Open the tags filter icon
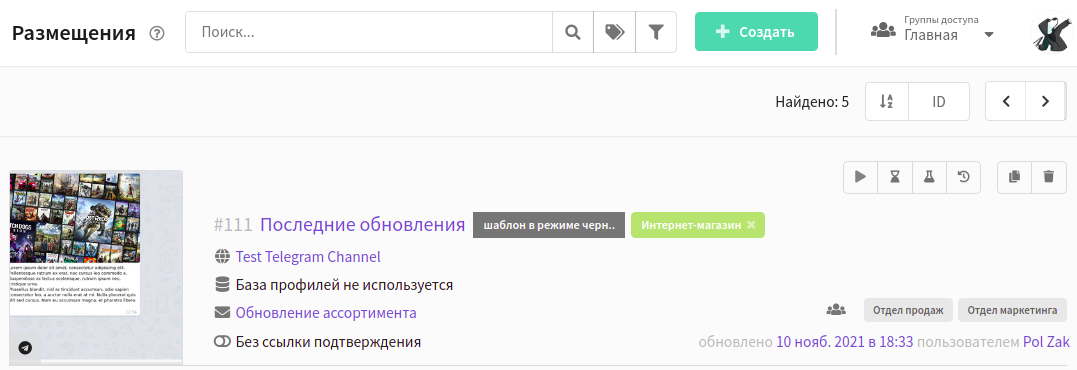This screenshot has height=370, width=1077. click(614, 32)
